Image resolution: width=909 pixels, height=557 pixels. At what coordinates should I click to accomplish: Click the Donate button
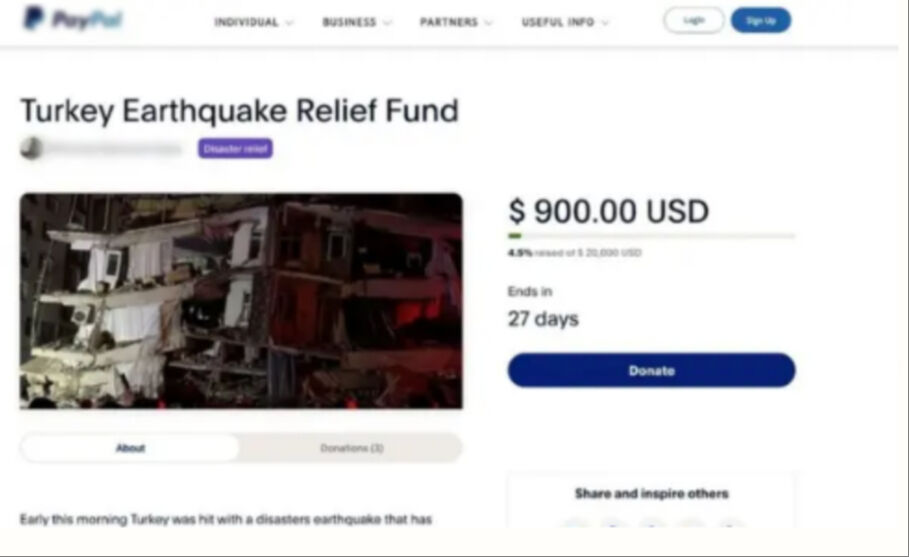click(652, 370)
